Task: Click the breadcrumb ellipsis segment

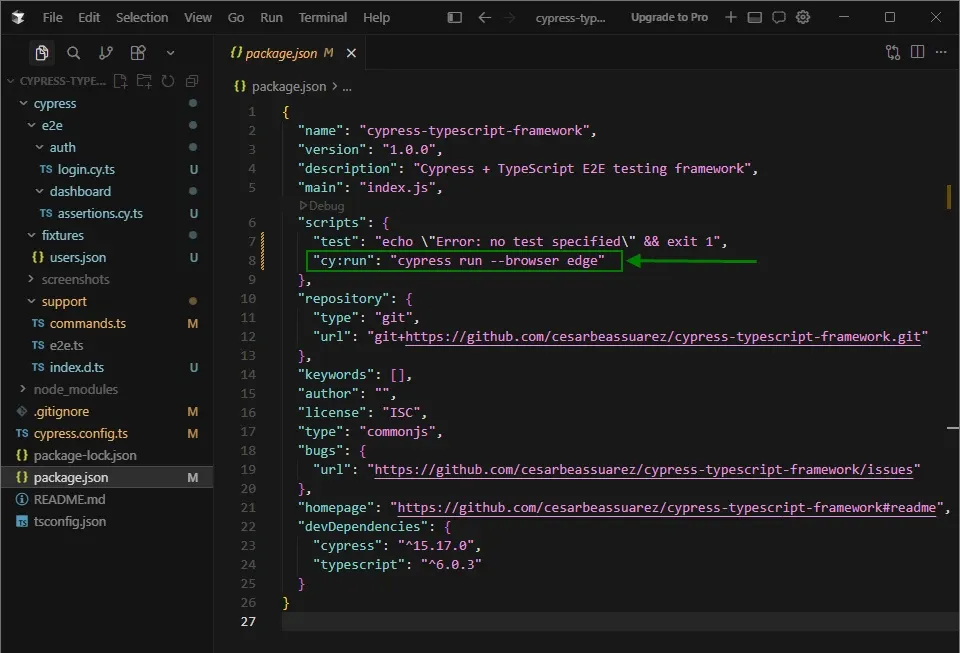Action: (x=347, y=87)
